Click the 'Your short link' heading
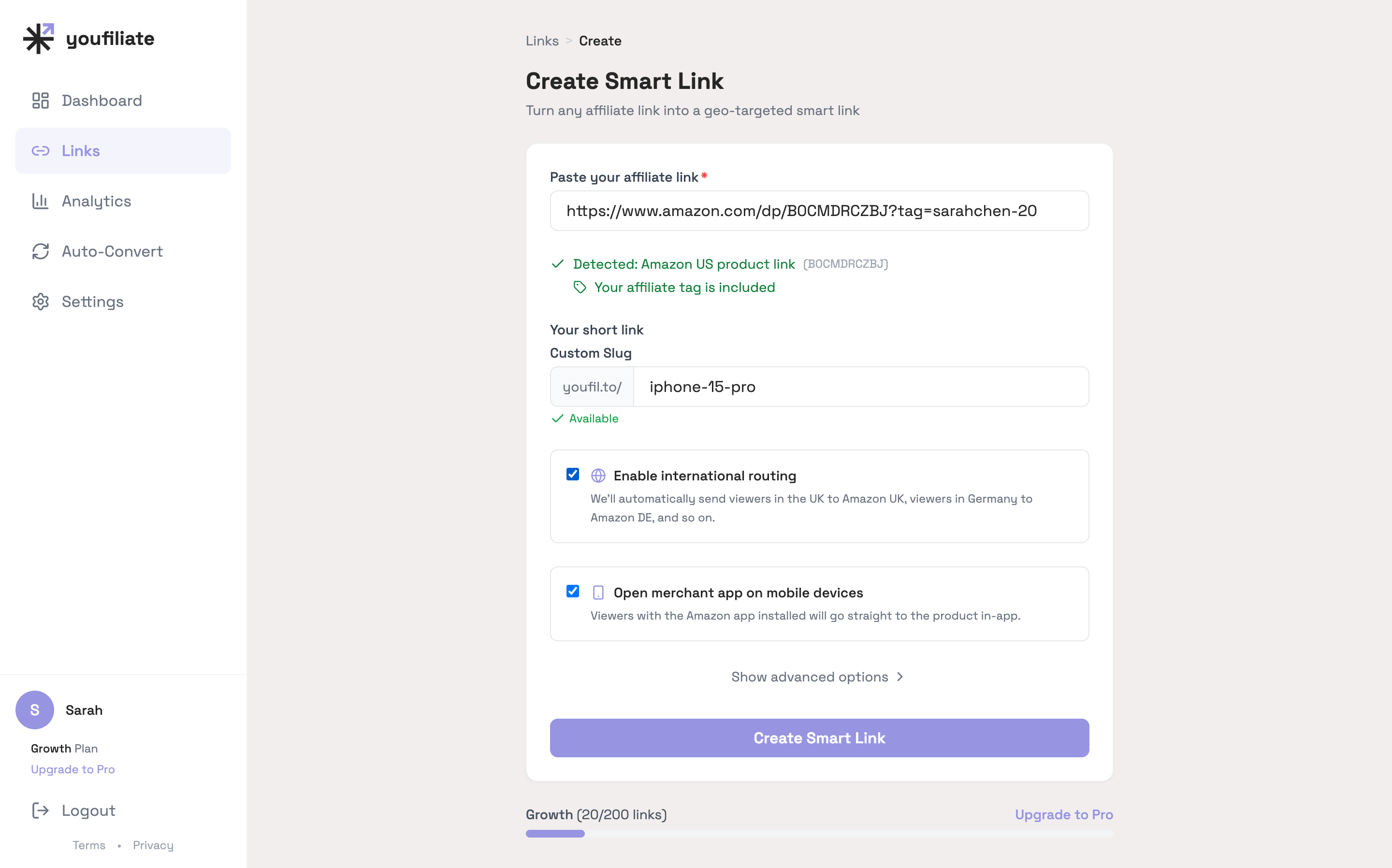This screenshot has height=868, width=1392. point(596,330)
